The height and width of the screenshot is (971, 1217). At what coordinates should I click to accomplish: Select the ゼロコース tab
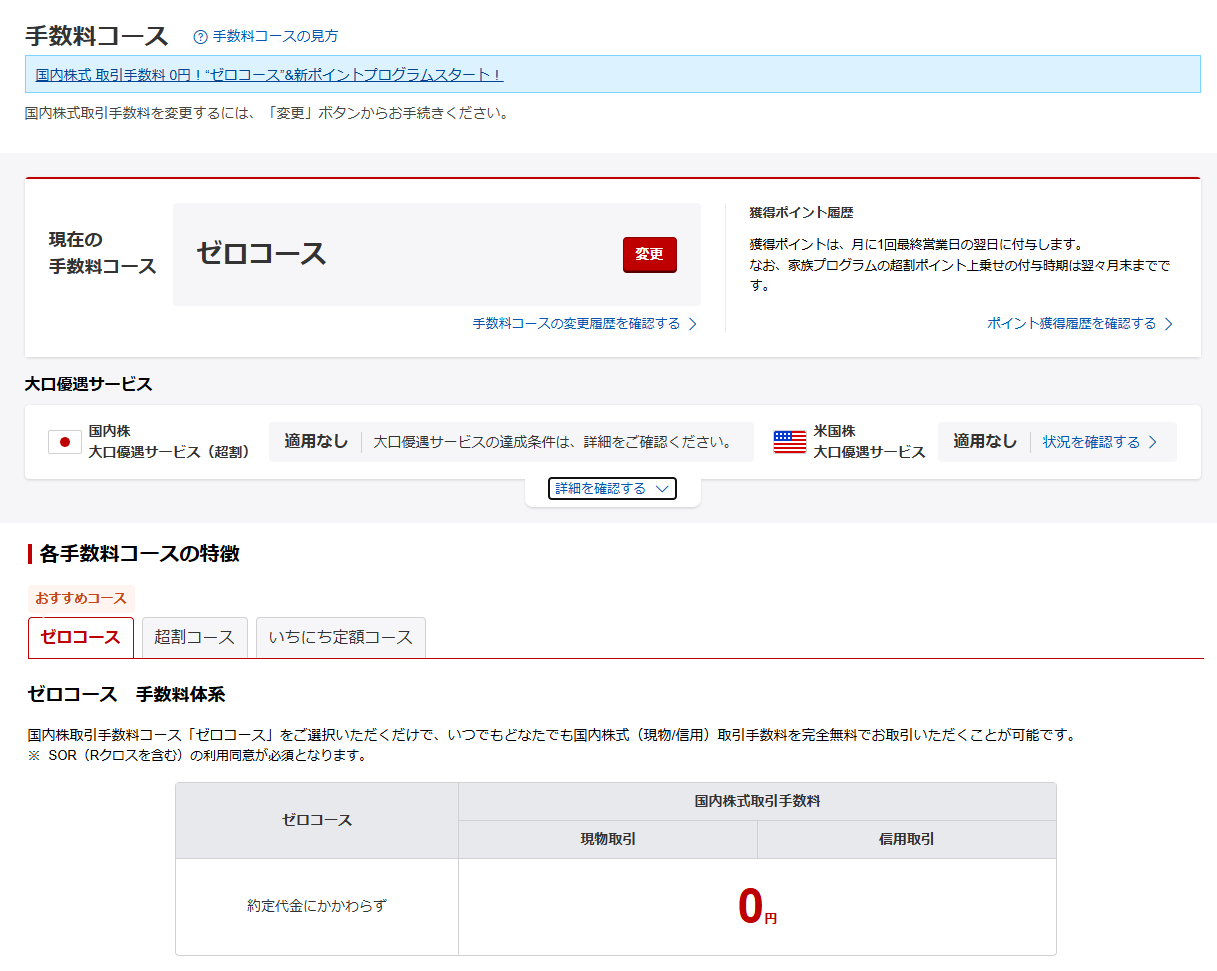click(80, 638)
